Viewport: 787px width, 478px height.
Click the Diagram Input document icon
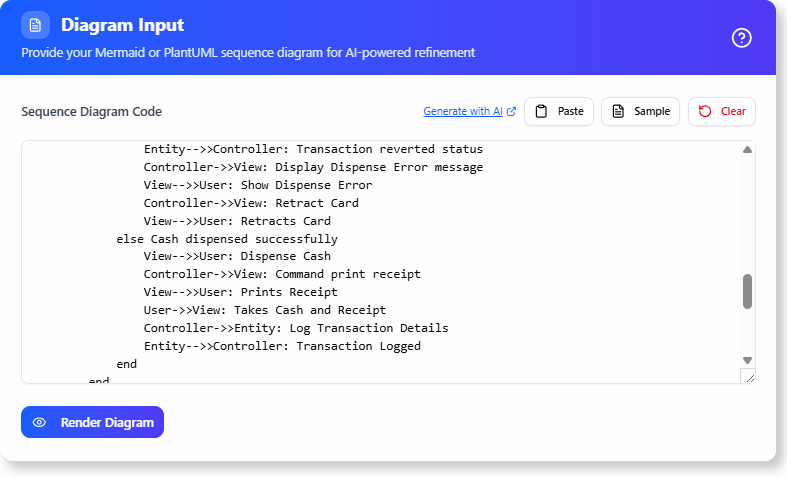[x=35, y=25]
